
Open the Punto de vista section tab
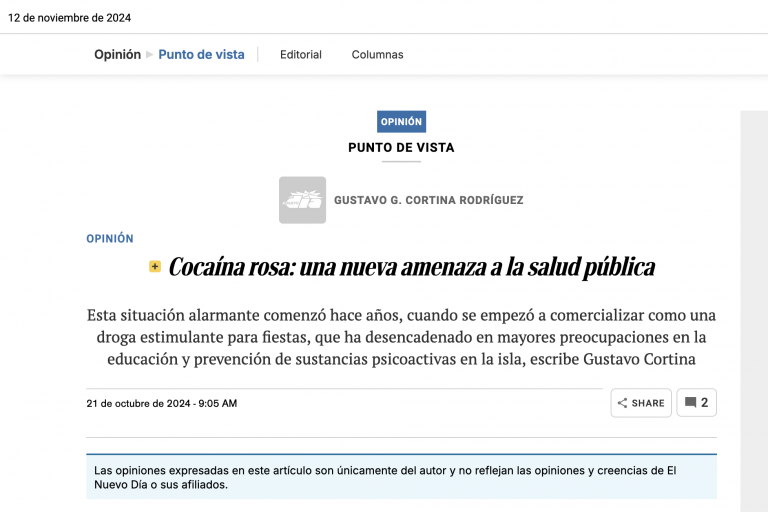point(201,55)
